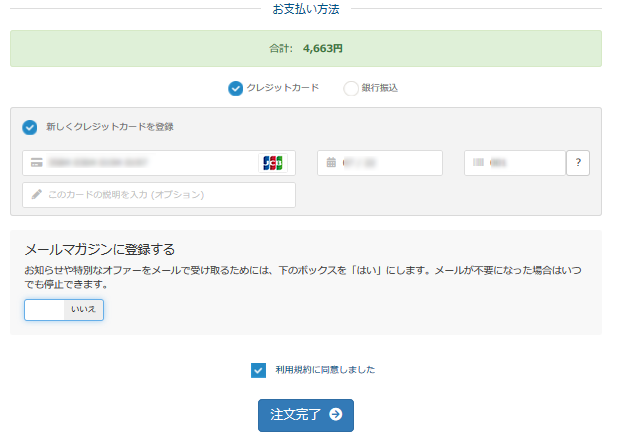This screenshot has height=443, width=620.
Task: Click the メールマガジンに登録する heading
Action: click(106, 249)
